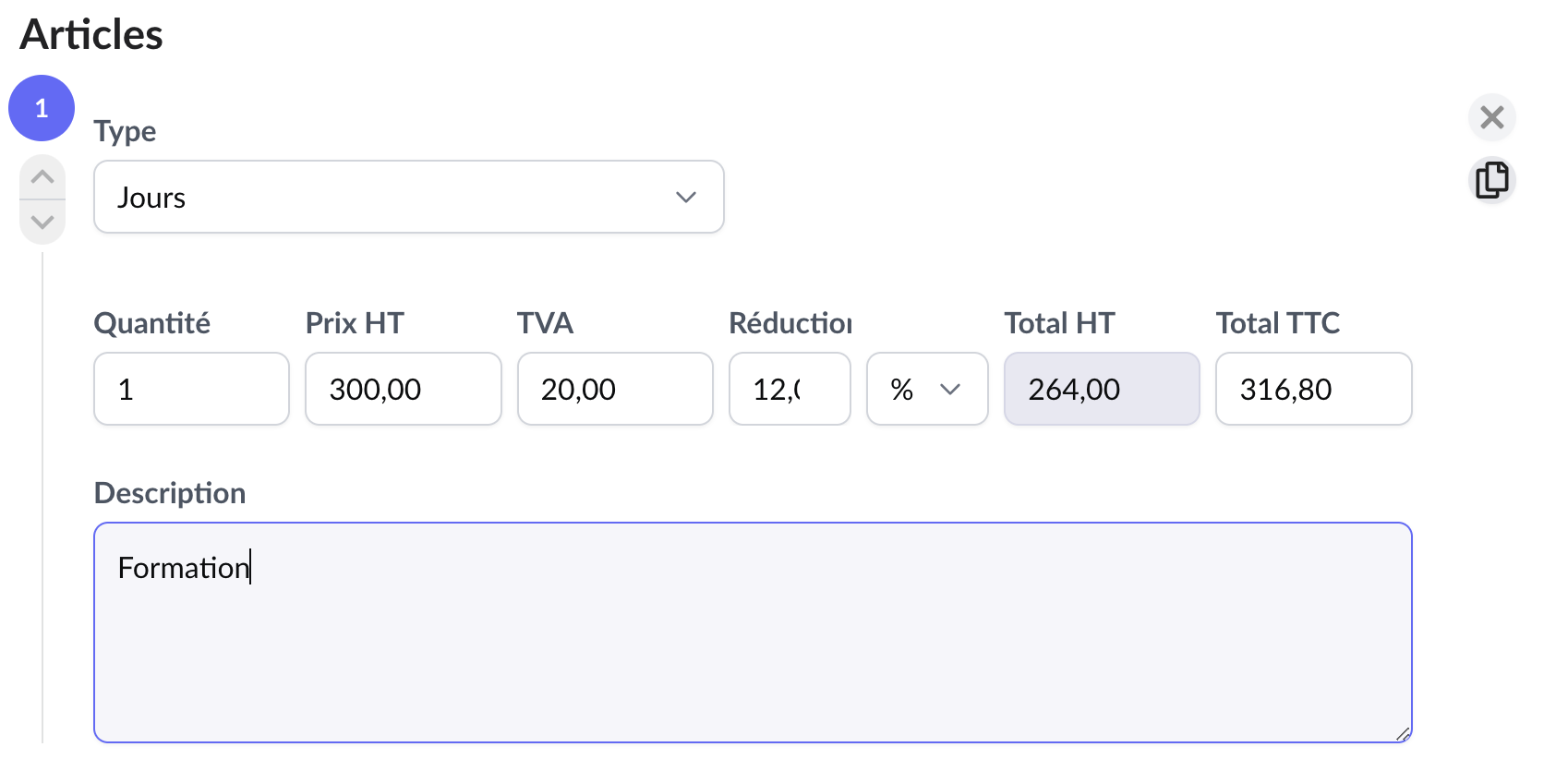Viewport: 1568px width, 783px height.
Task: Move article up with the up chevron
Action: pos(42,177)
